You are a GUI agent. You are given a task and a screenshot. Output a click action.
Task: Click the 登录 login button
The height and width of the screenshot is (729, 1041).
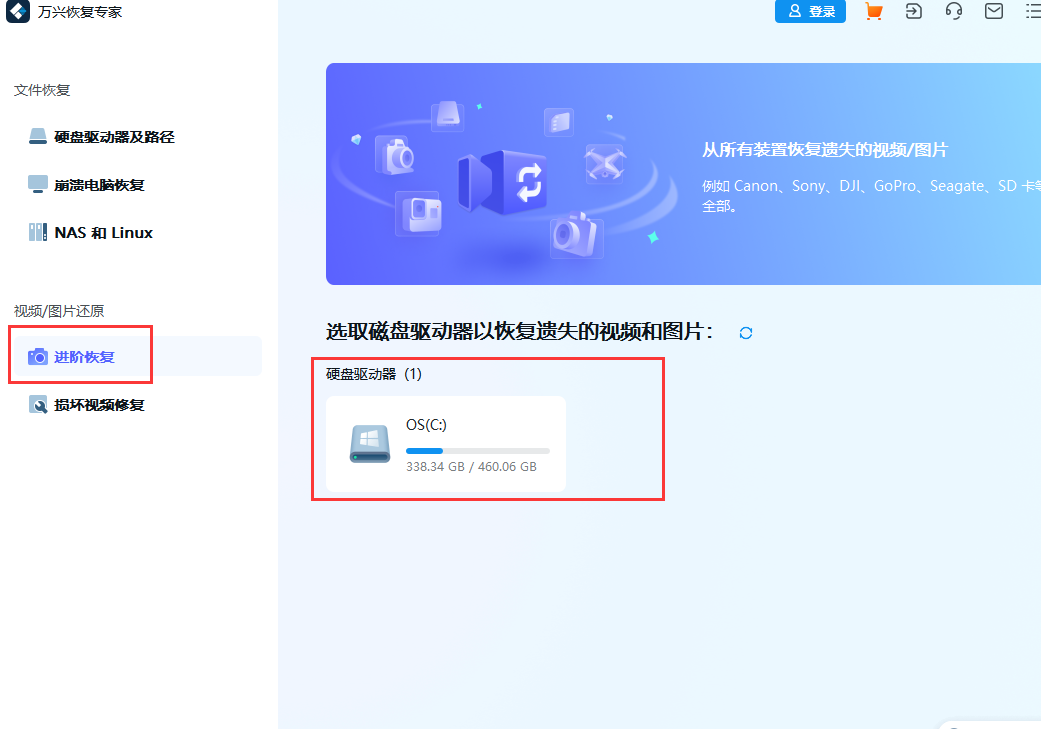pyautogui.click(x=810, y=12)
